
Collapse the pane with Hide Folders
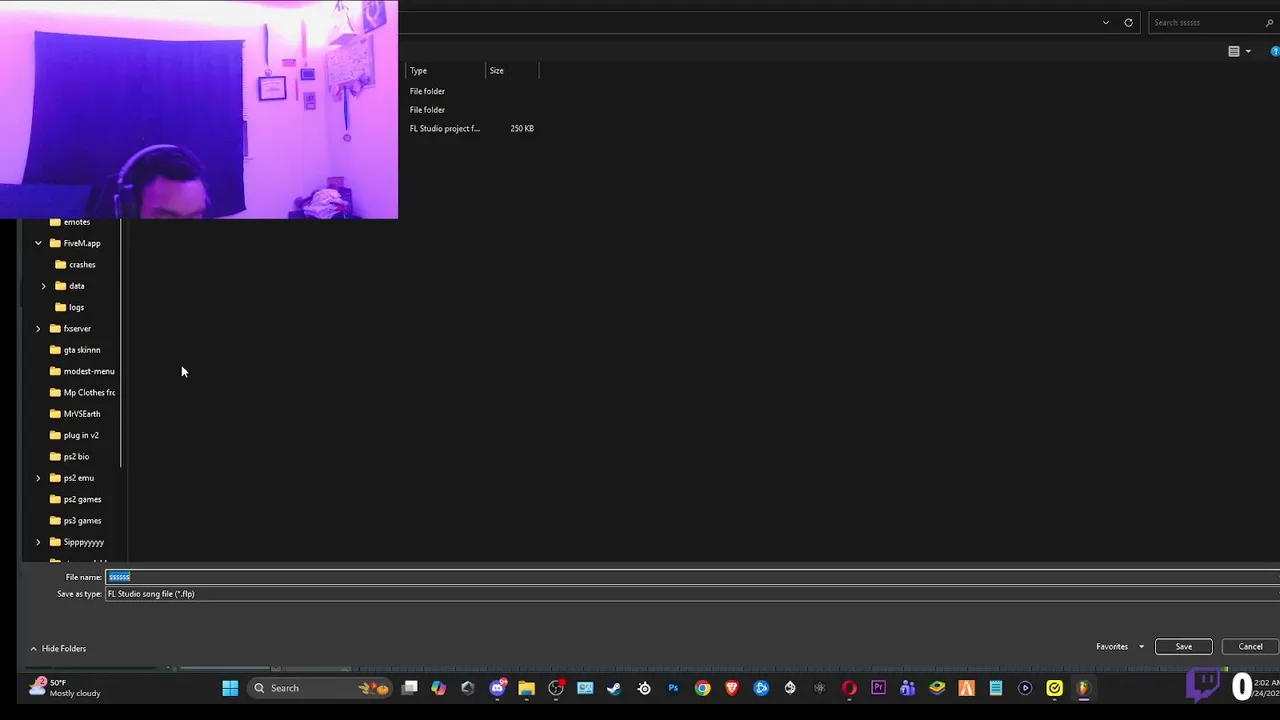point(57,648)
